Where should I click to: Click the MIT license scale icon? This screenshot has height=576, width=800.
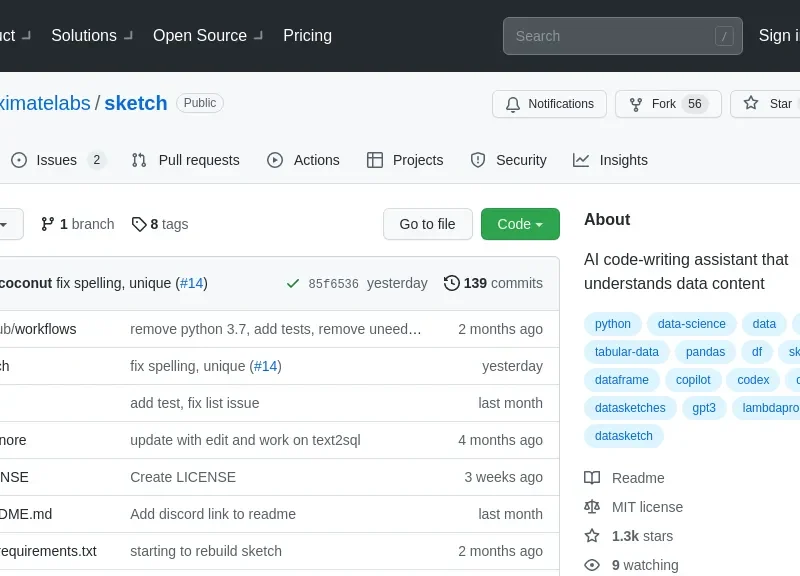(592, 507)
